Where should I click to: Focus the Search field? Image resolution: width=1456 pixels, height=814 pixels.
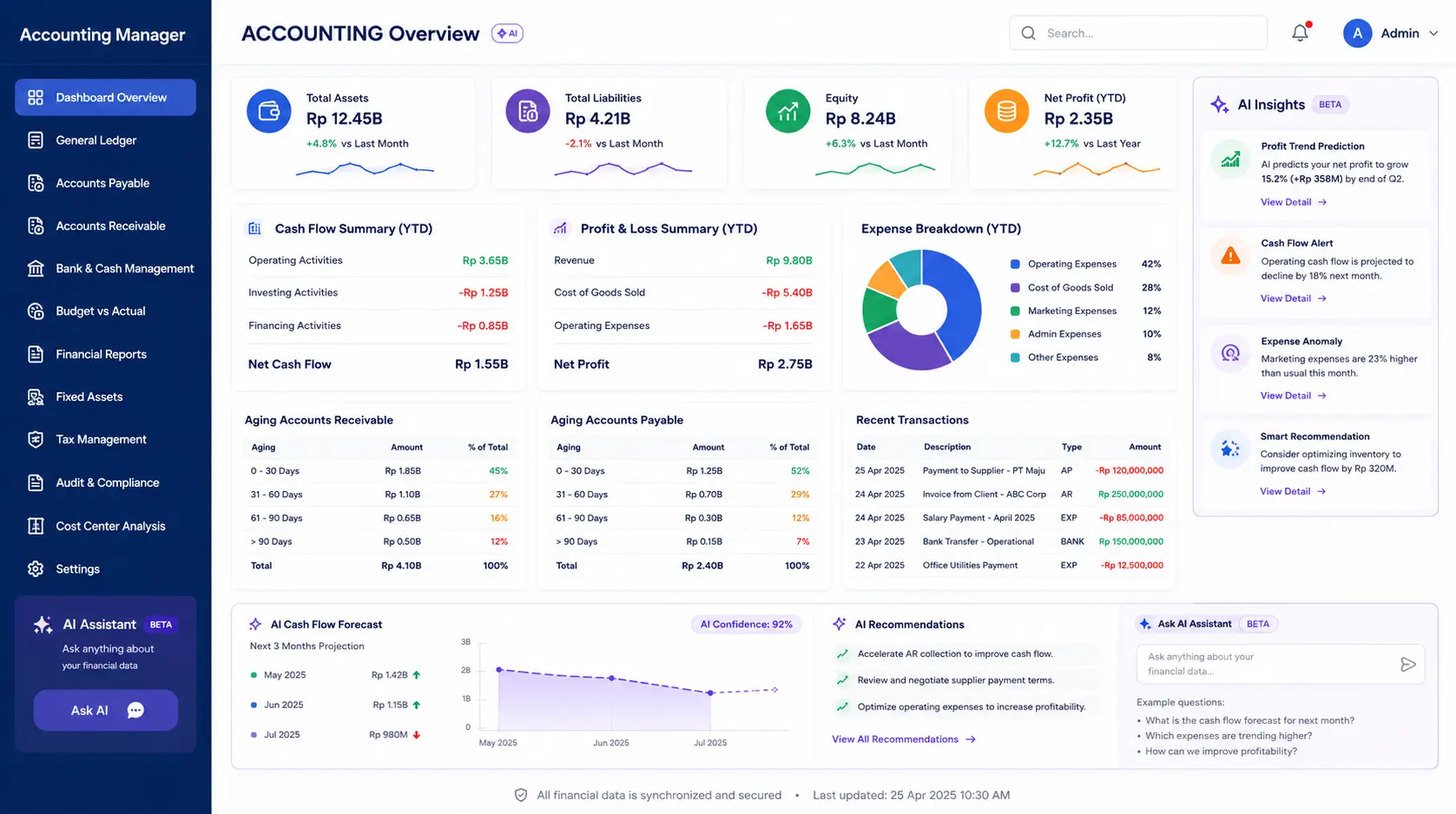click(1138, 33)
